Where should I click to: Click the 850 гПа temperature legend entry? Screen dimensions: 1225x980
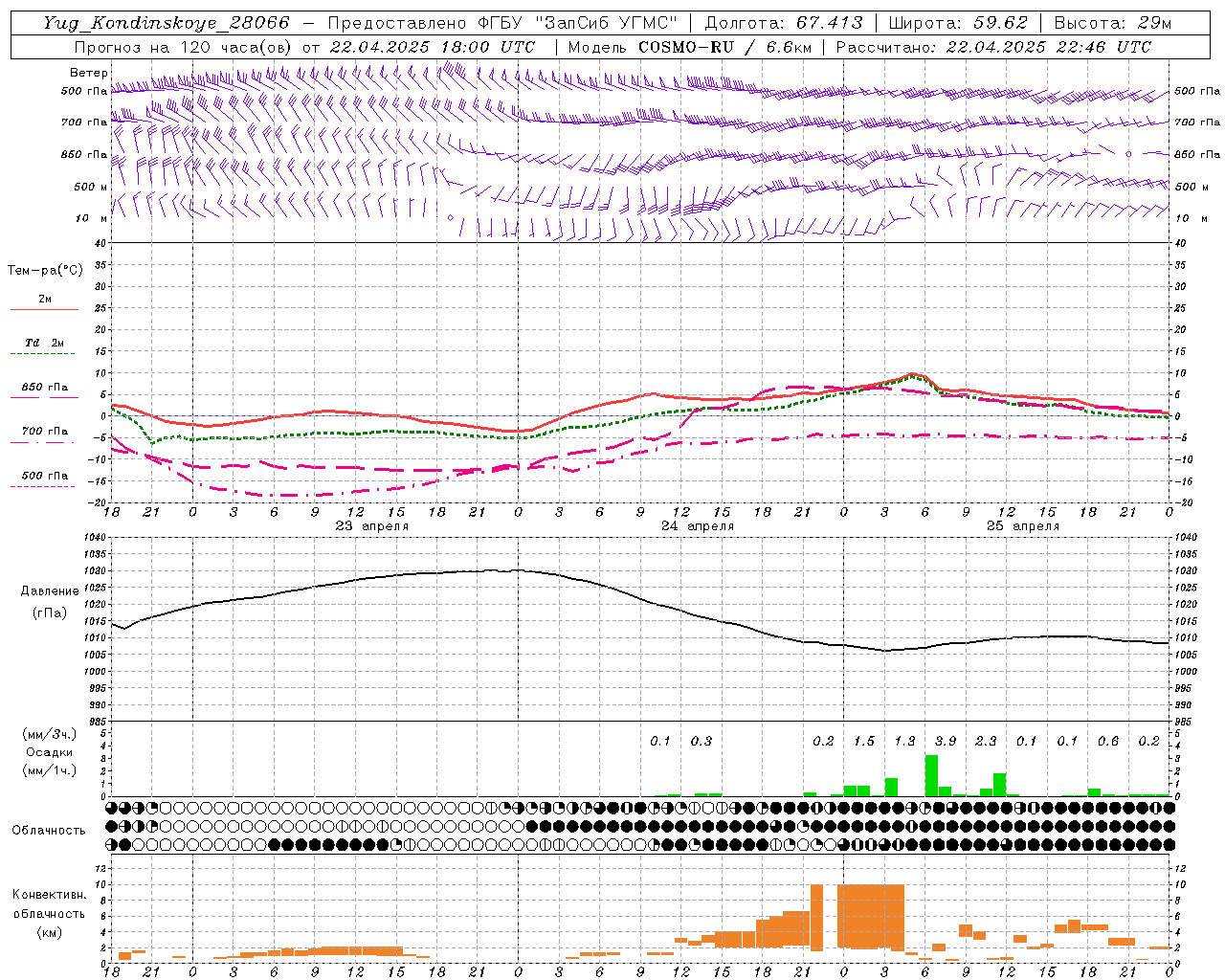(x=45, y=388)
